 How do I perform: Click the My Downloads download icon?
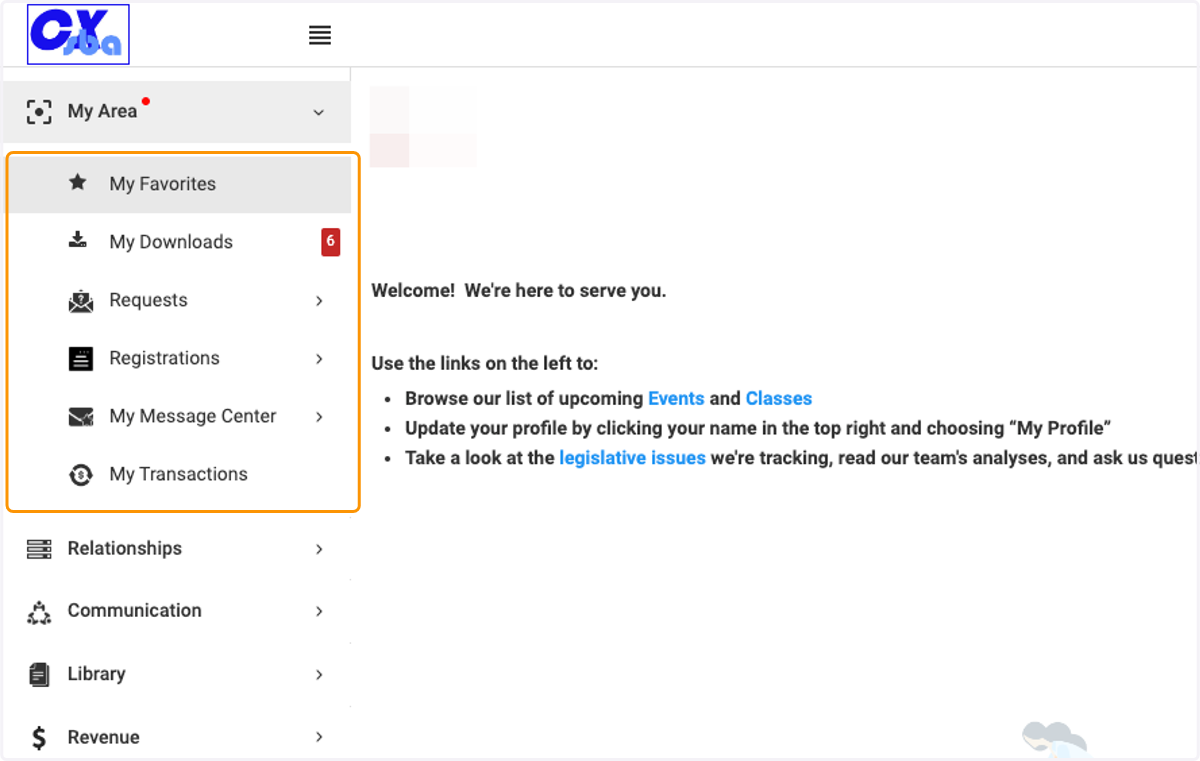click(77, 240)
